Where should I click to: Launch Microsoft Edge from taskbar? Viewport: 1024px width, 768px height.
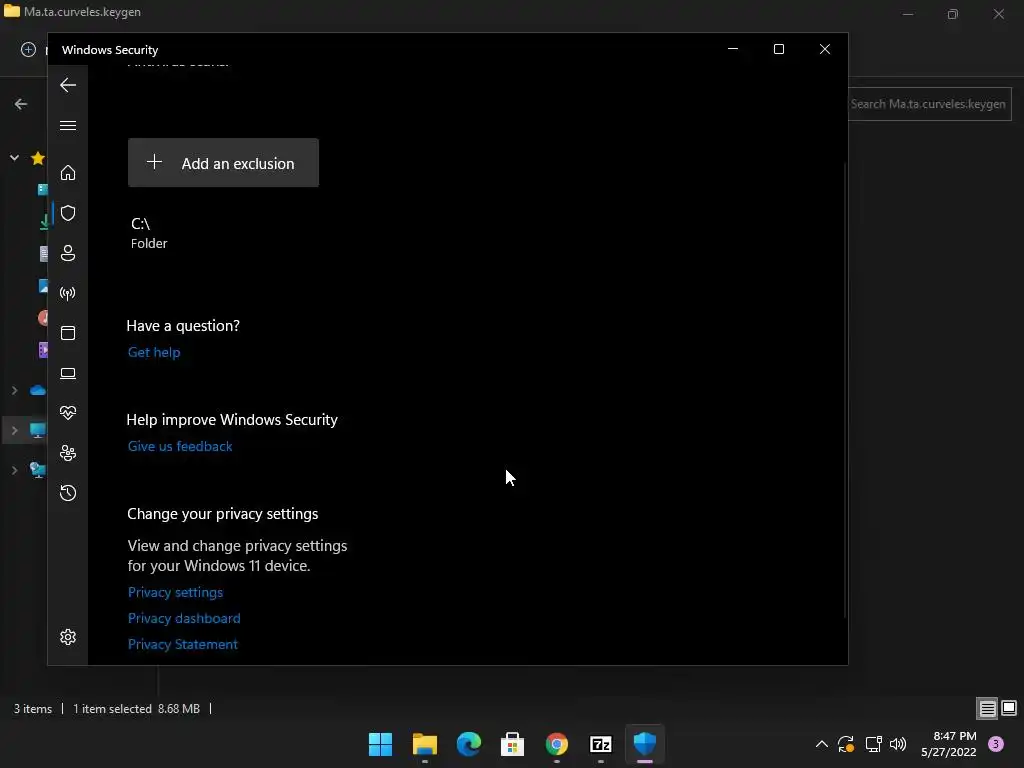click(468, 744)
